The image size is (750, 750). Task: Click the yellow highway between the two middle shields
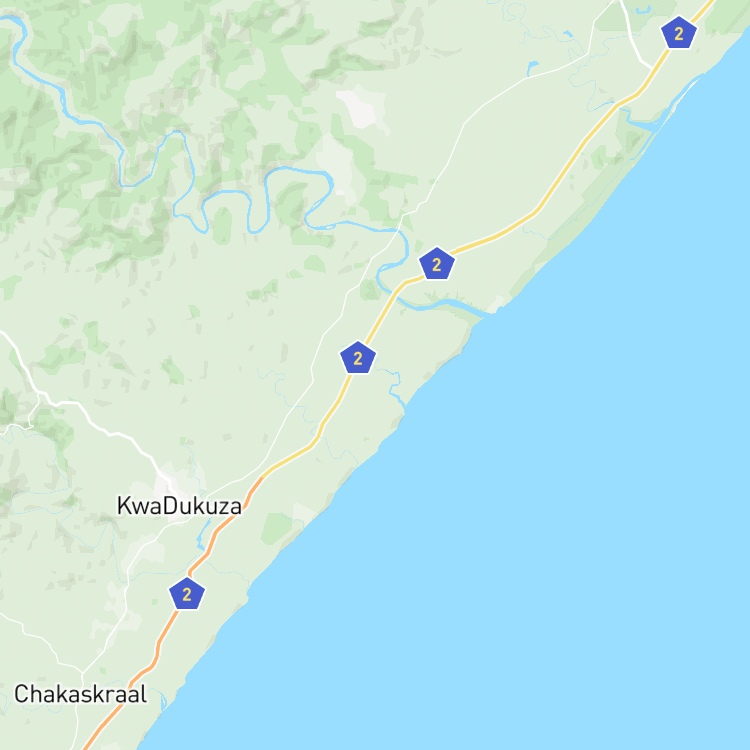pyautogui.click(x=383, y=311)
